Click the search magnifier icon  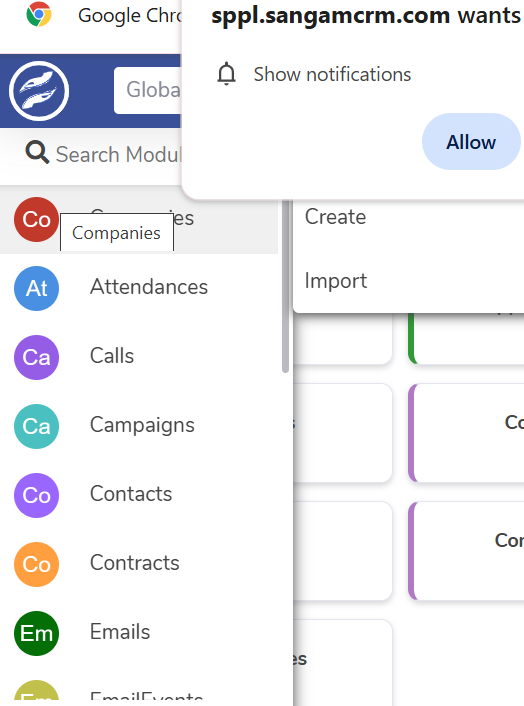(x=37, y=153)
